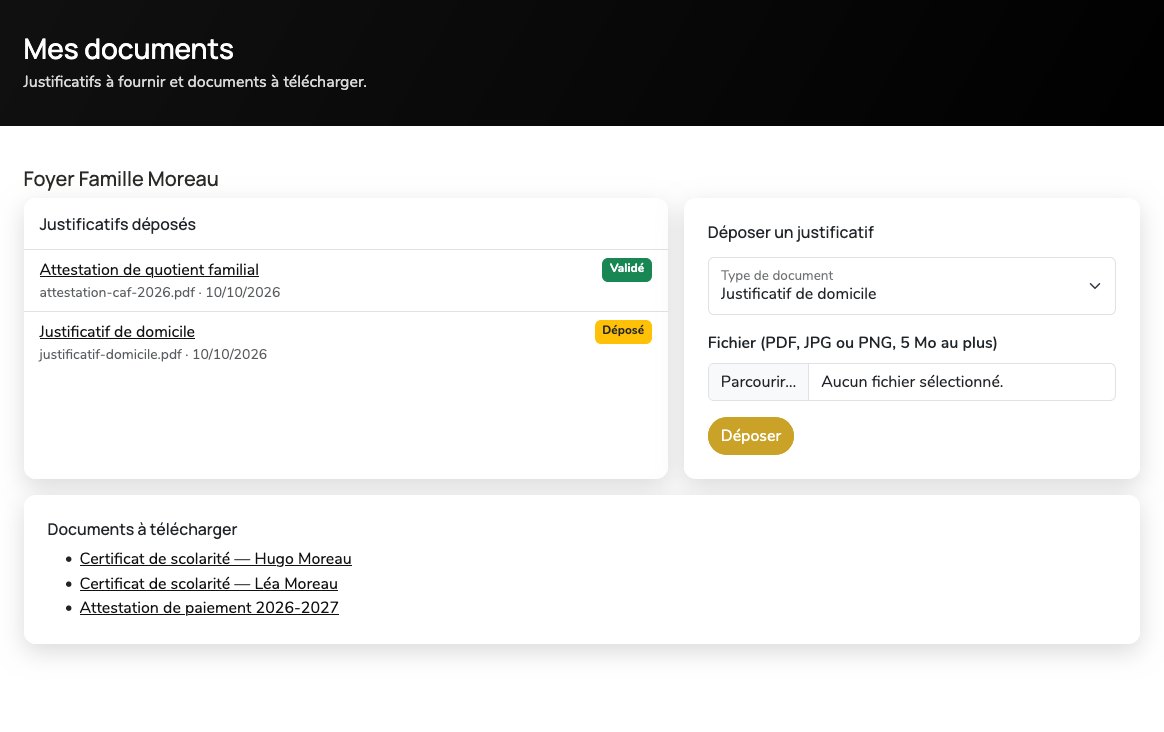
Task: Download Attestation de paiement 2026-2027
Action: pyautogui.click(x=209, y=607)
